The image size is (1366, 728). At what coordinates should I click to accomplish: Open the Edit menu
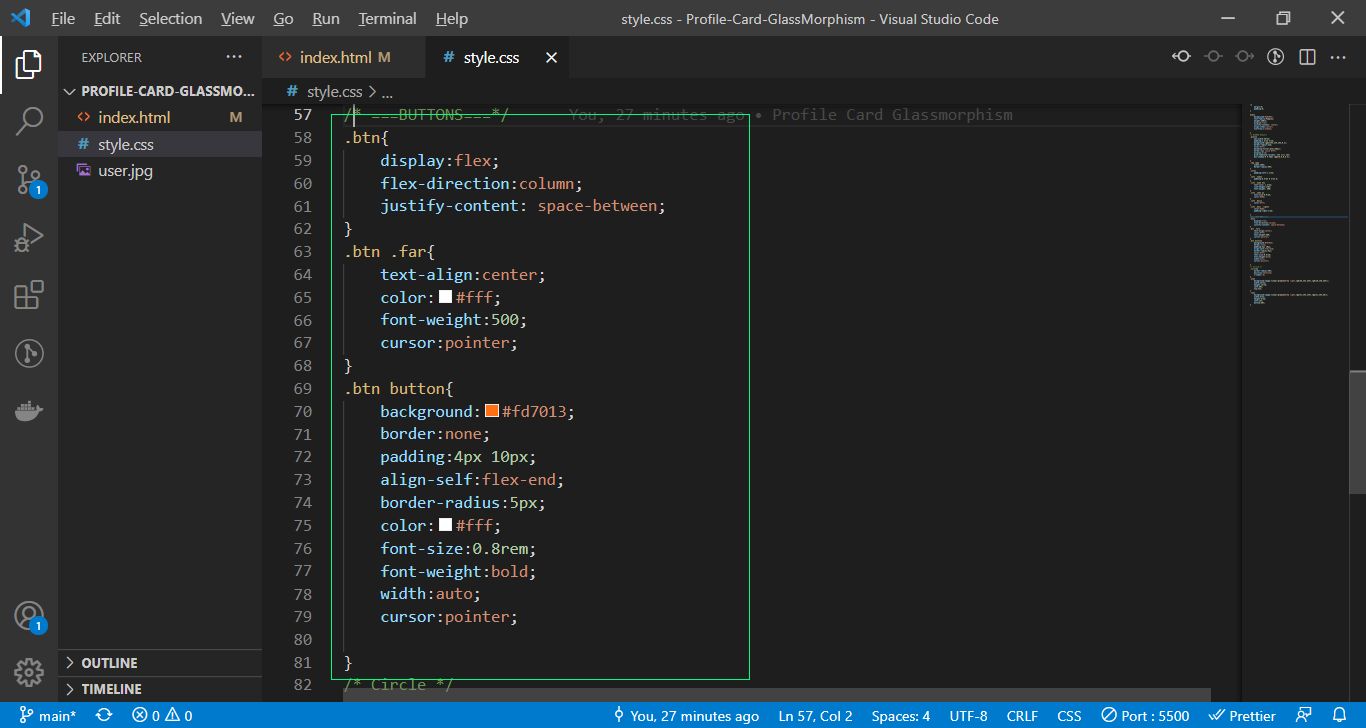(107, 19)
